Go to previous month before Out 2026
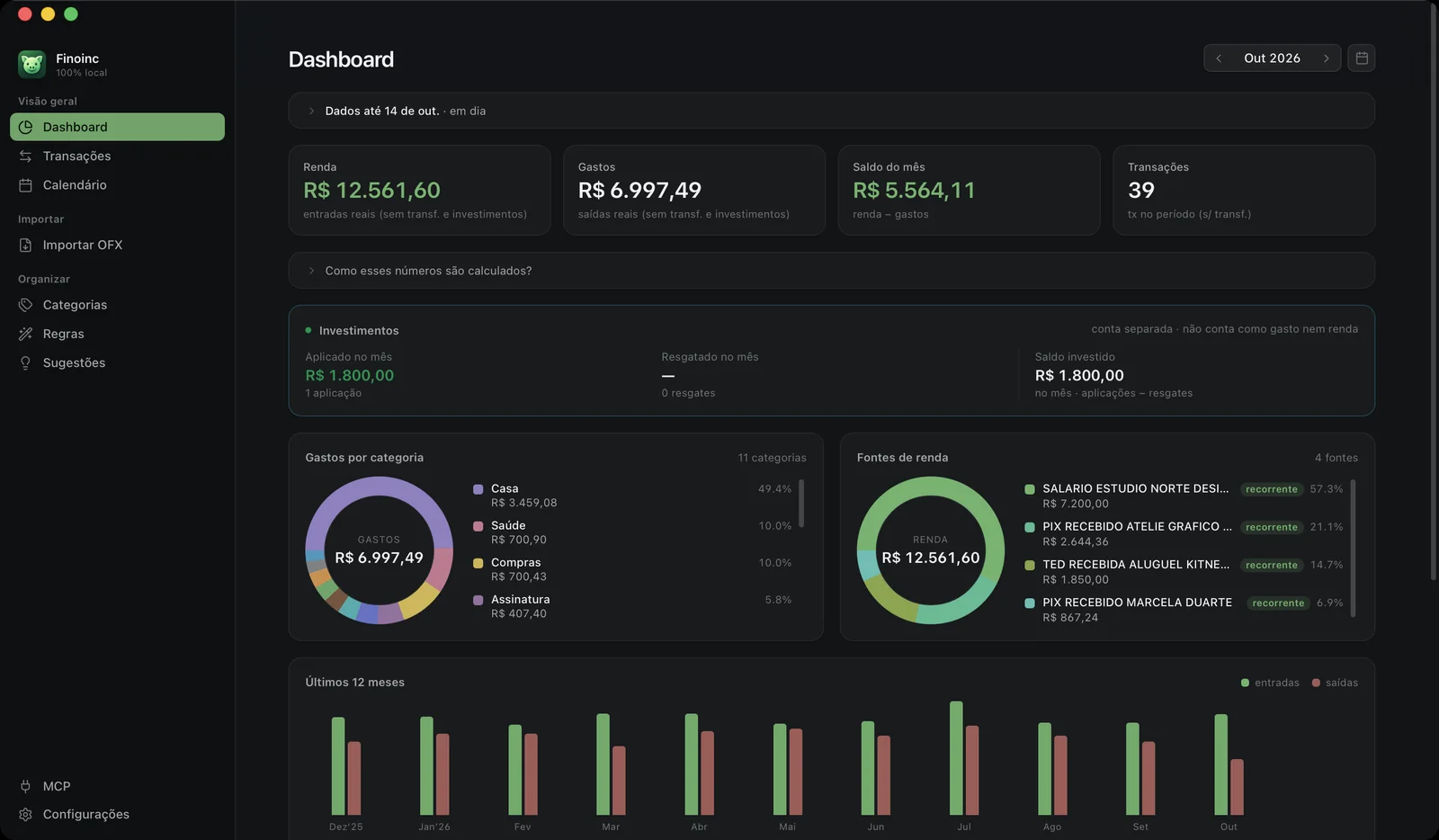1439x840 pixels. [x=1219, y=58]
